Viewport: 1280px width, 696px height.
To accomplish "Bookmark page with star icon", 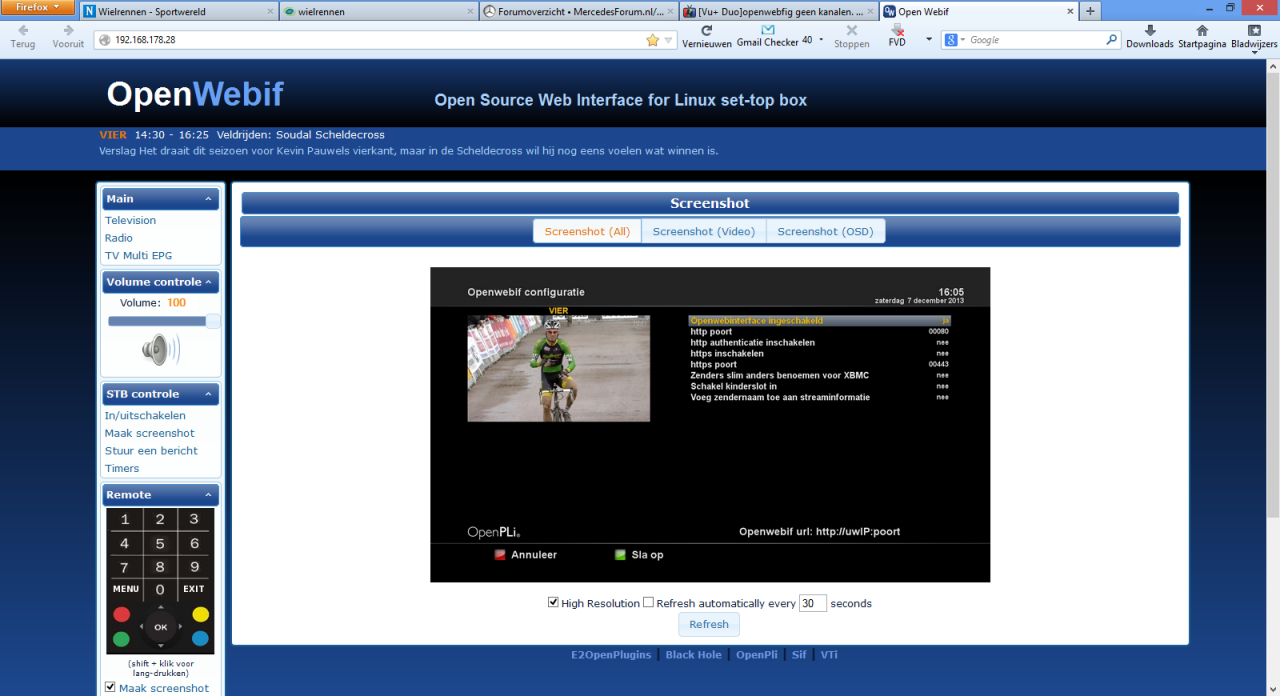I will pos(652,40).
